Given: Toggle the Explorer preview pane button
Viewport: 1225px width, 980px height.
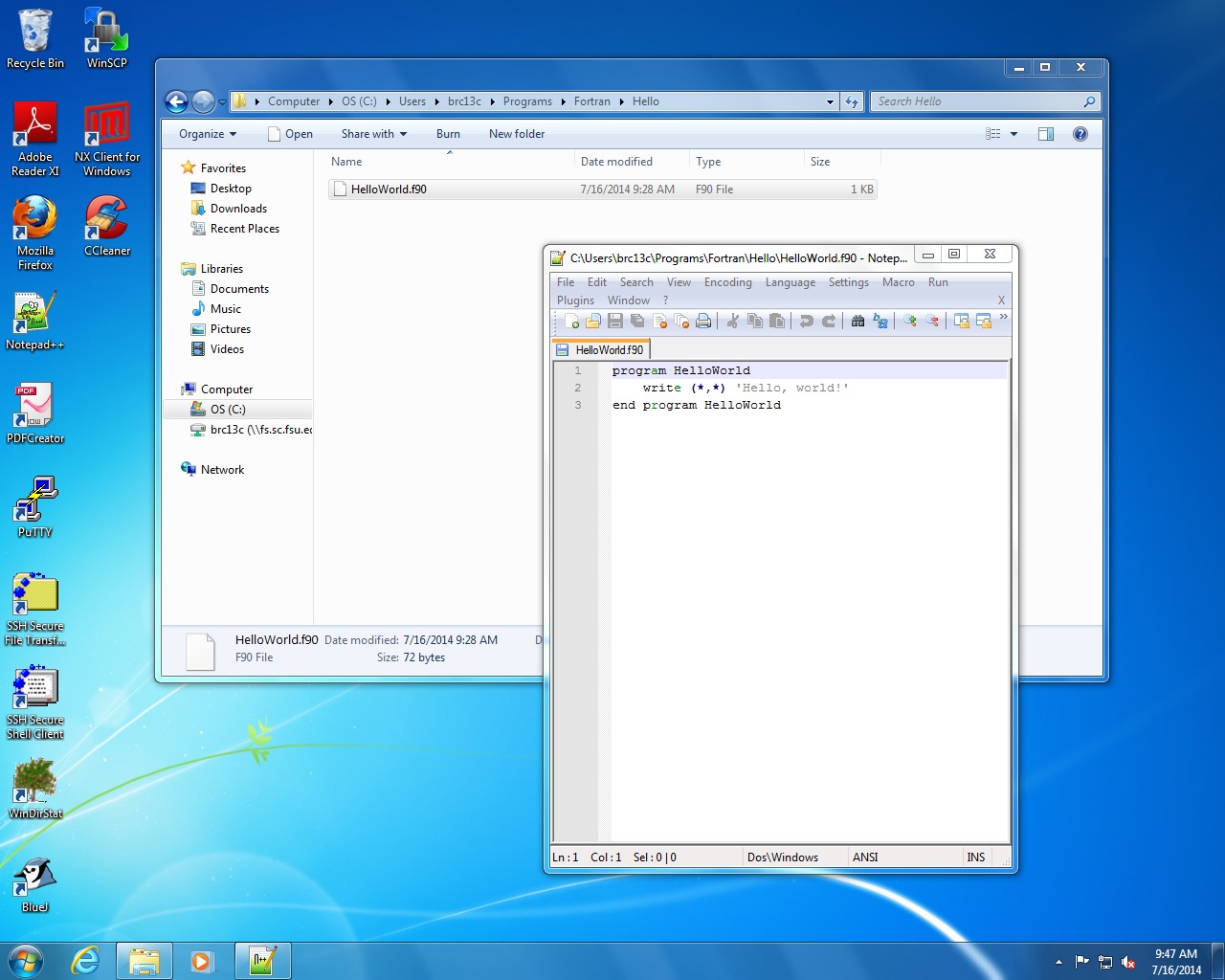Looking at the screenshot, I should (x=1046, y=134).
